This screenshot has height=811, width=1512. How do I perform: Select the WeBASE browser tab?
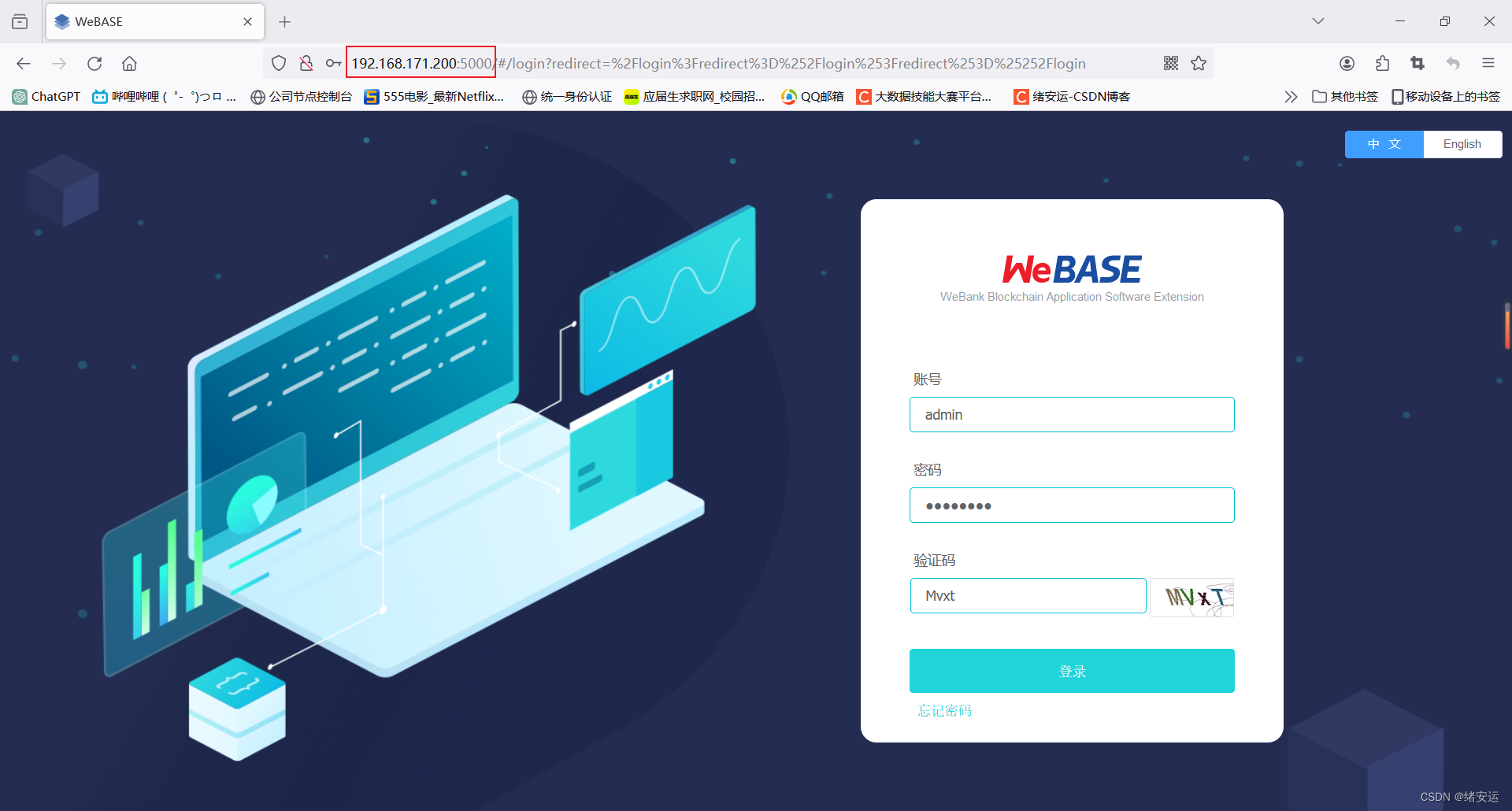click(x=155, y=22)
